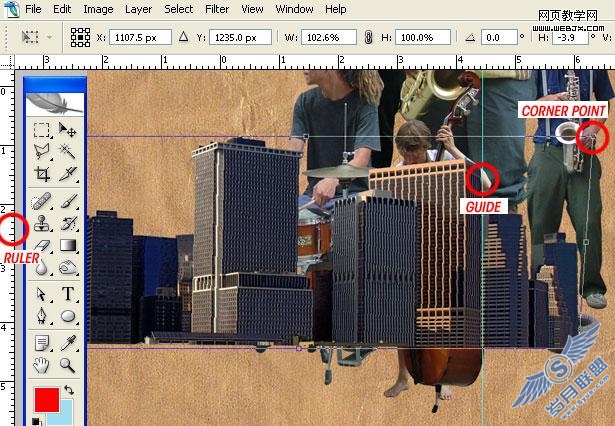Toggle relative positioning triangle icon
Screen dimensions: 615x426
pos(183,37)
